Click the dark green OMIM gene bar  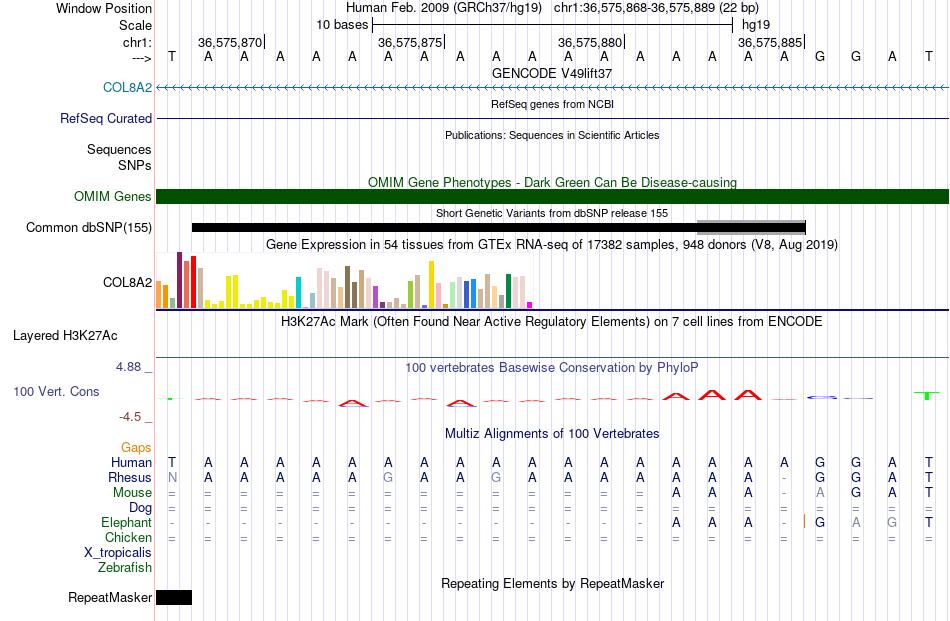point(553,196)
